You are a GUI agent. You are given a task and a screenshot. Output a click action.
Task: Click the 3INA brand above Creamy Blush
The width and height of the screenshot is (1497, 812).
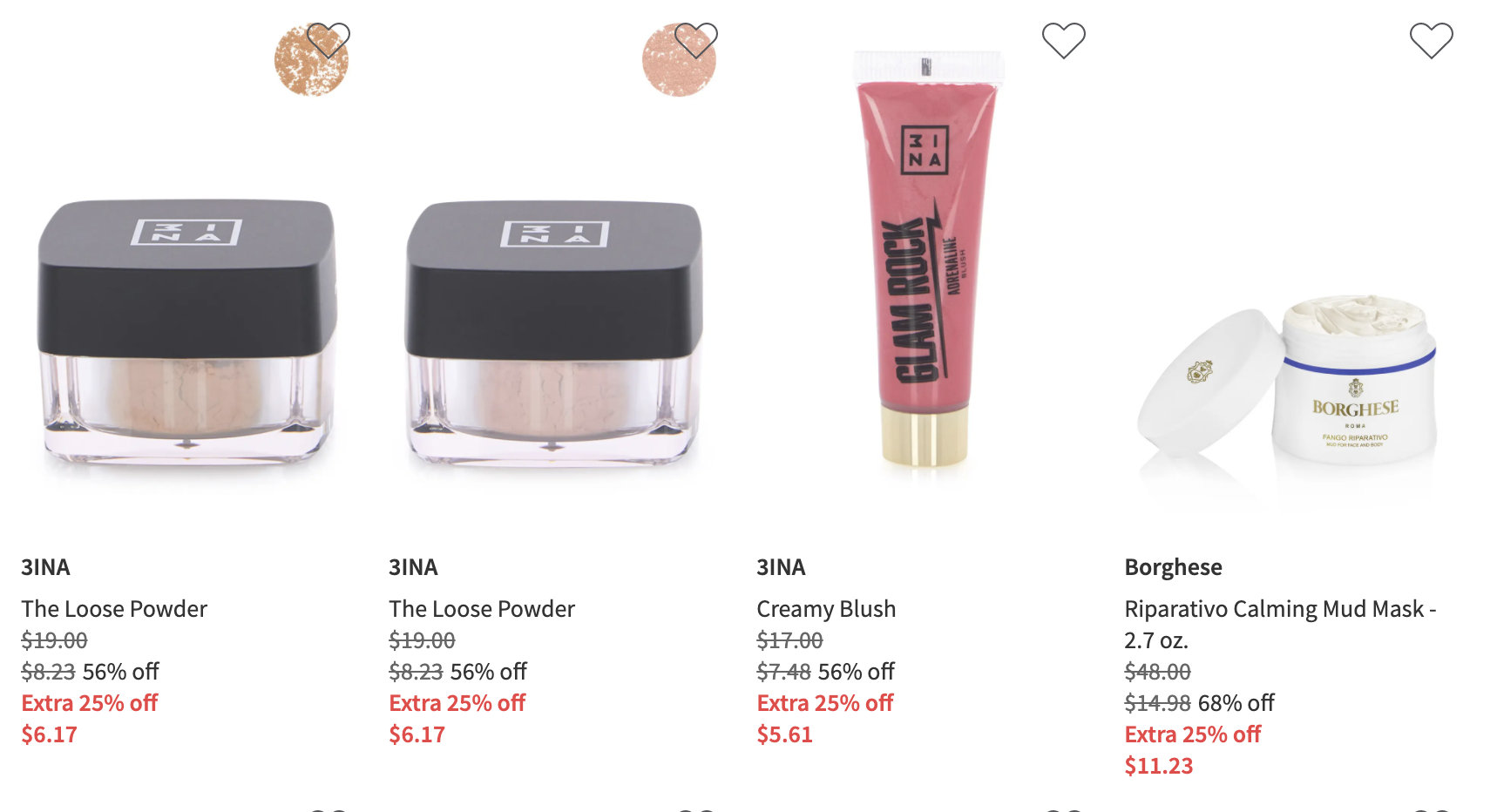click(781, 567)
